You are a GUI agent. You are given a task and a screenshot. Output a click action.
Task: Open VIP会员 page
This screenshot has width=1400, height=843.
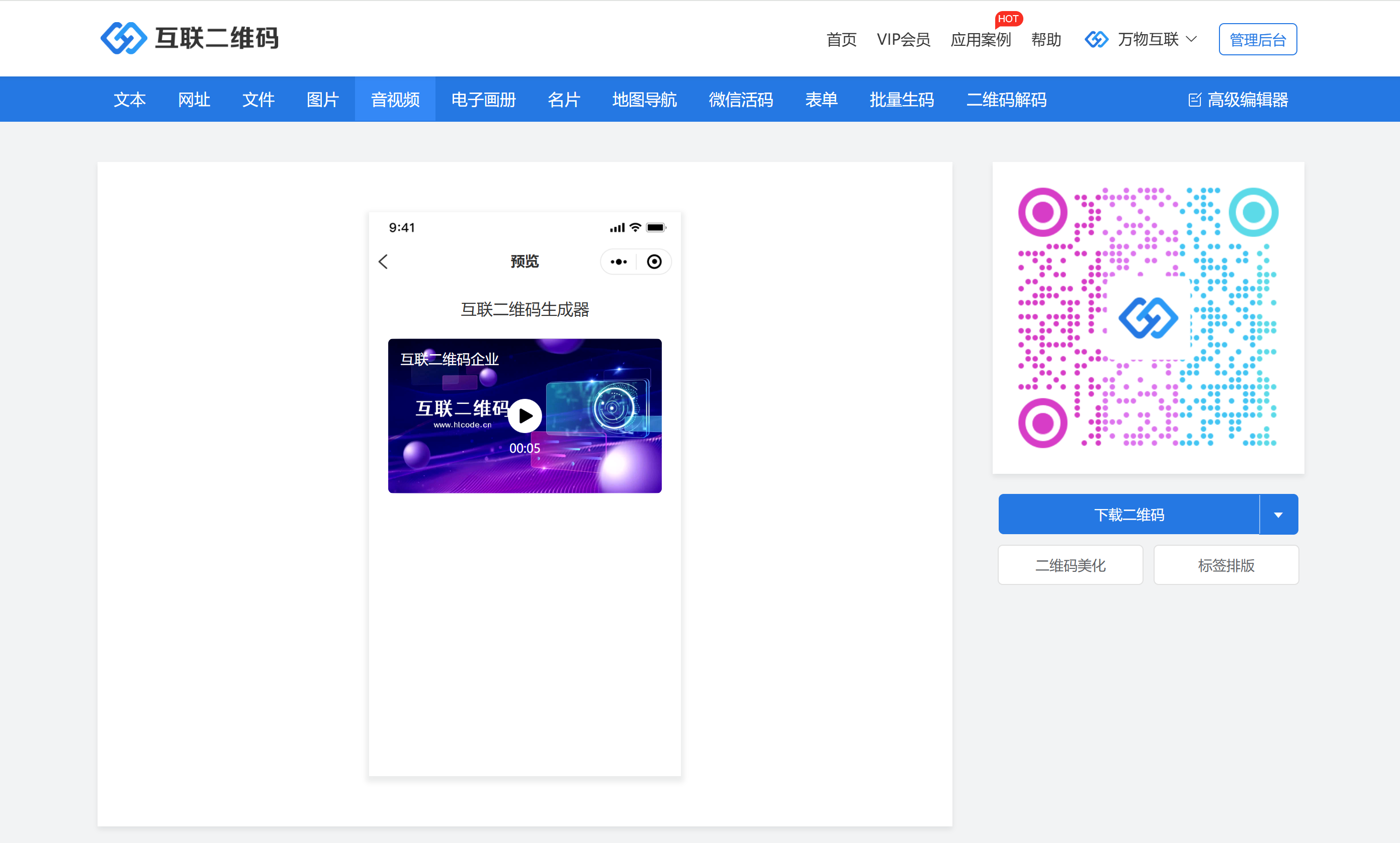tap(904, 39)
